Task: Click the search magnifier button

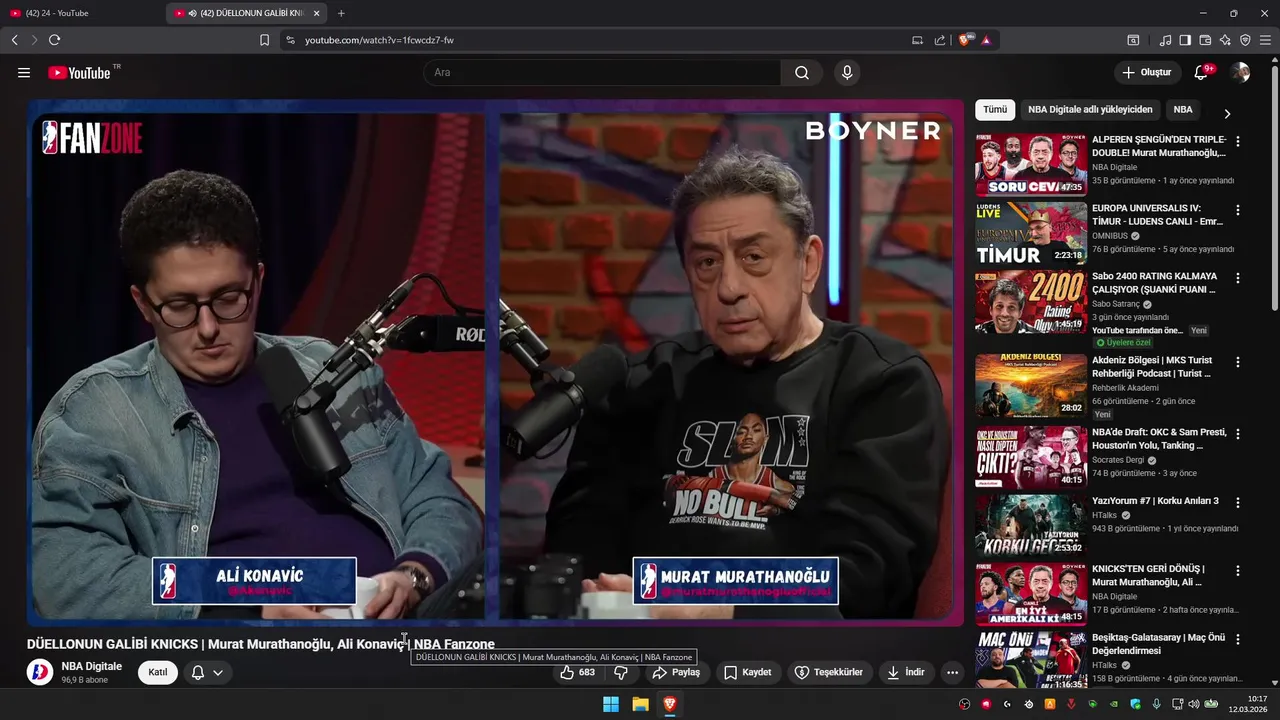Action: [x=802, y=73]
